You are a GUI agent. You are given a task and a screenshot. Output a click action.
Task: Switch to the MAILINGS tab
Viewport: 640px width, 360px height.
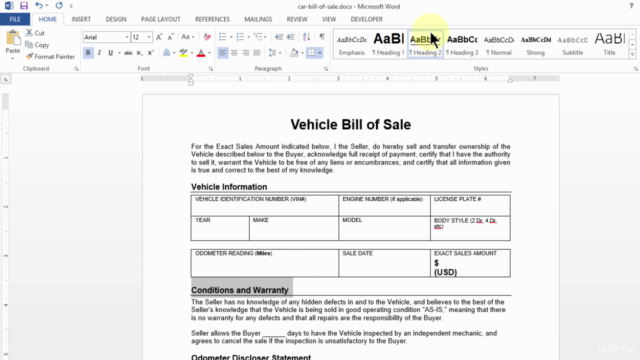pyautogui.click(x=258, y=19)
